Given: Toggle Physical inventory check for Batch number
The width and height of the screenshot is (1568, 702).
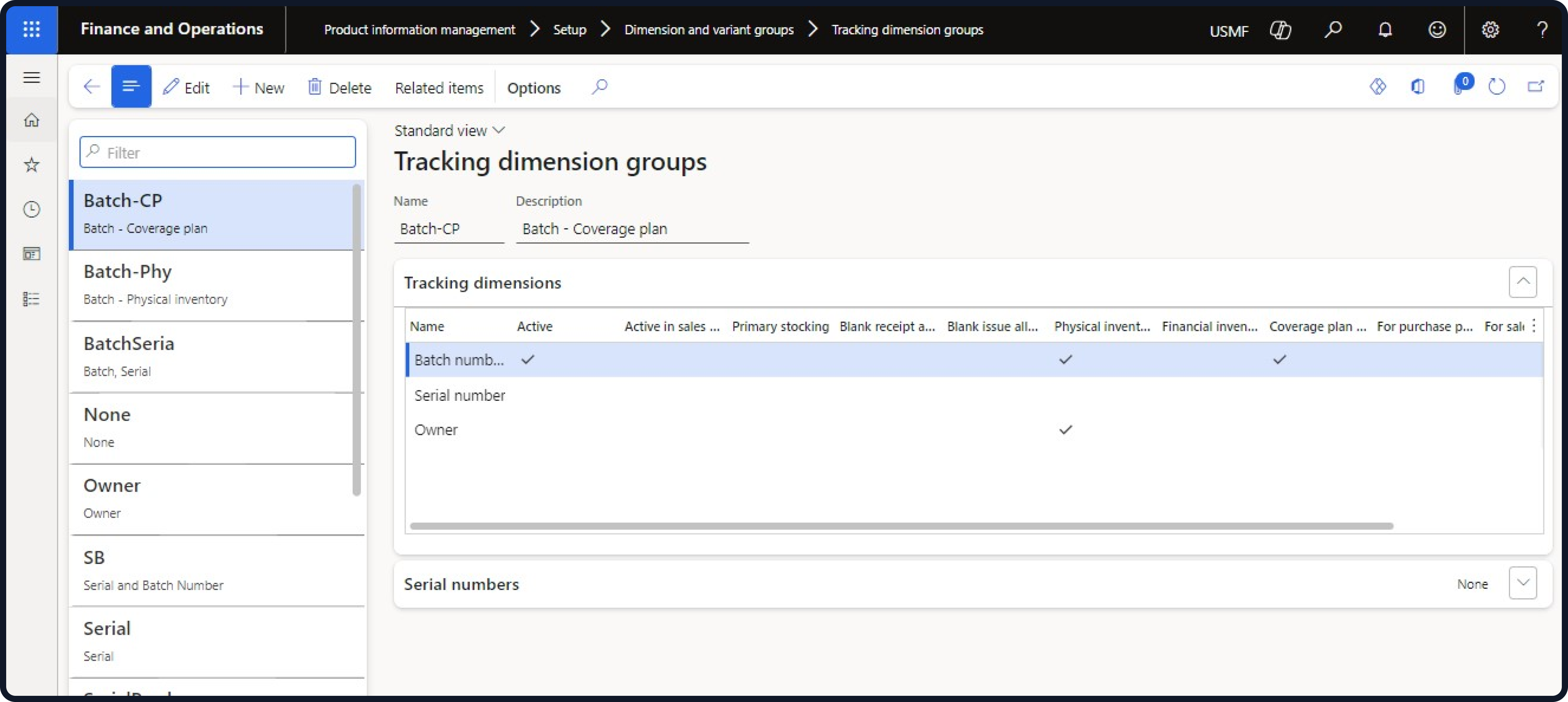Looking at the screenshot, I should click(x=1065, y=359).
